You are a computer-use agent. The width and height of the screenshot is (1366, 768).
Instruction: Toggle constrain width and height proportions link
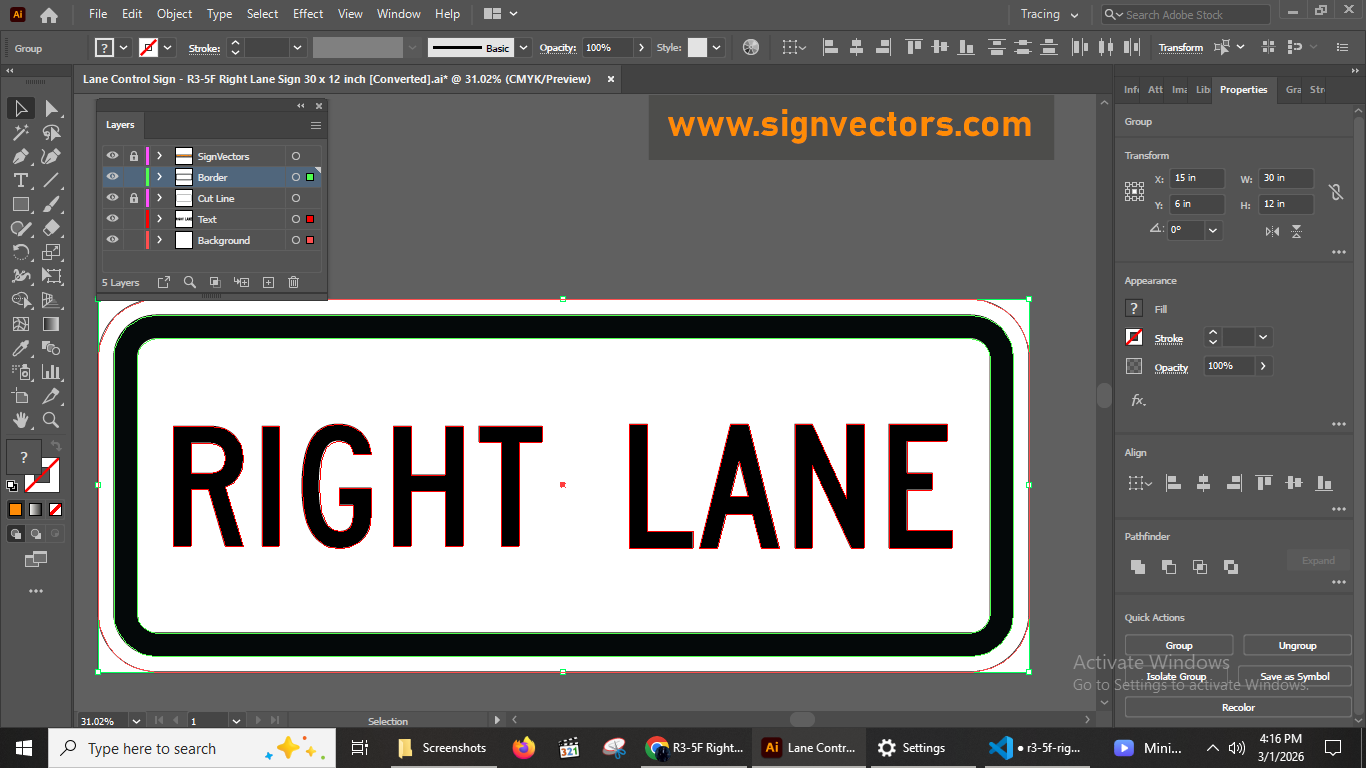tap(1335, 191)
